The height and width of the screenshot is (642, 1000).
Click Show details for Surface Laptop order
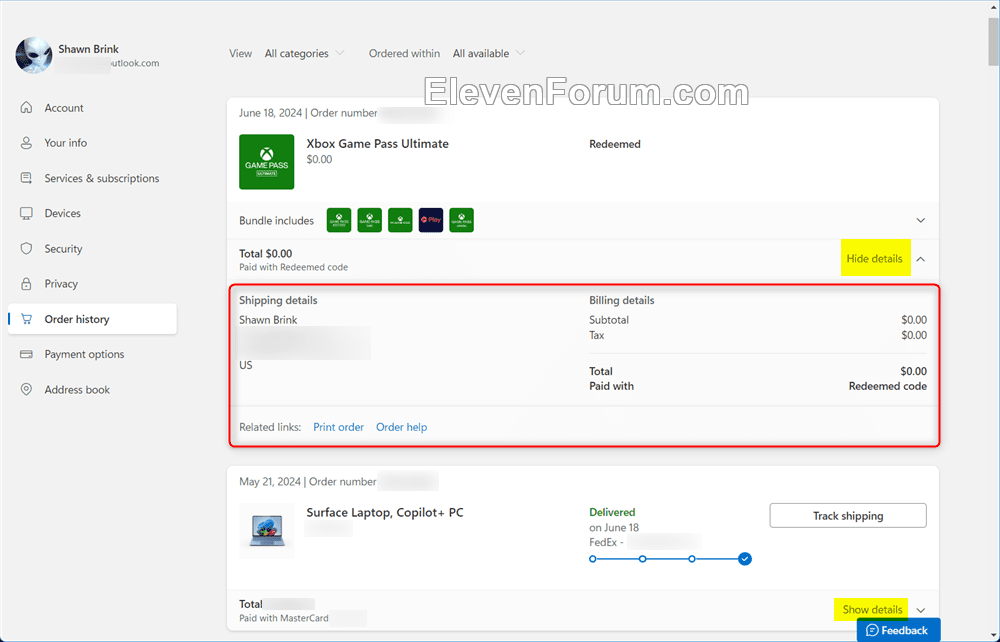872,609
